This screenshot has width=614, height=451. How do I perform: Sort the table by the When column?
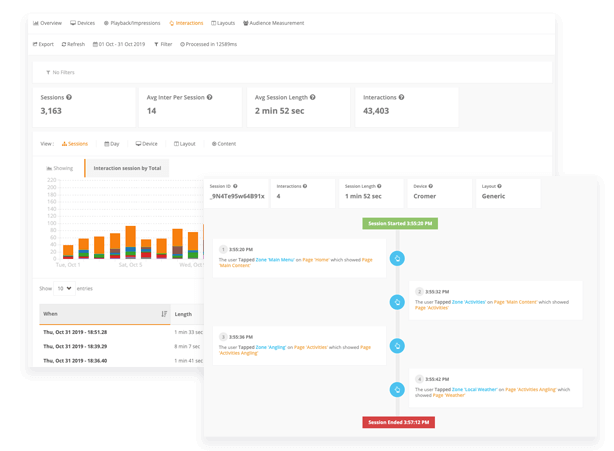point(105,314)
